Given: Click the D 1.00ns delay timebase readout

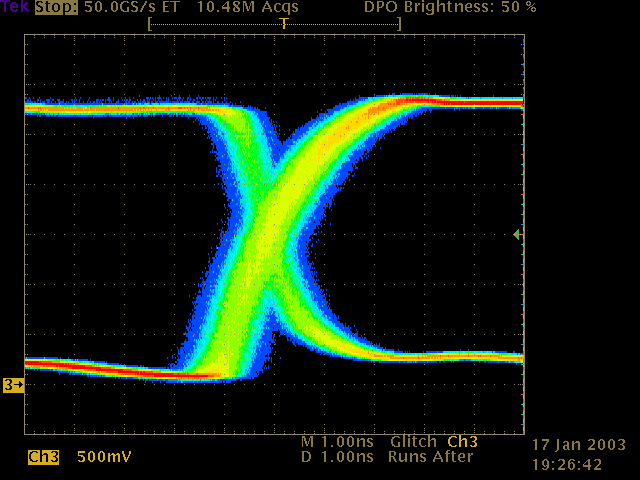Looking at the screenshot, I should click(x=337, y=457).
